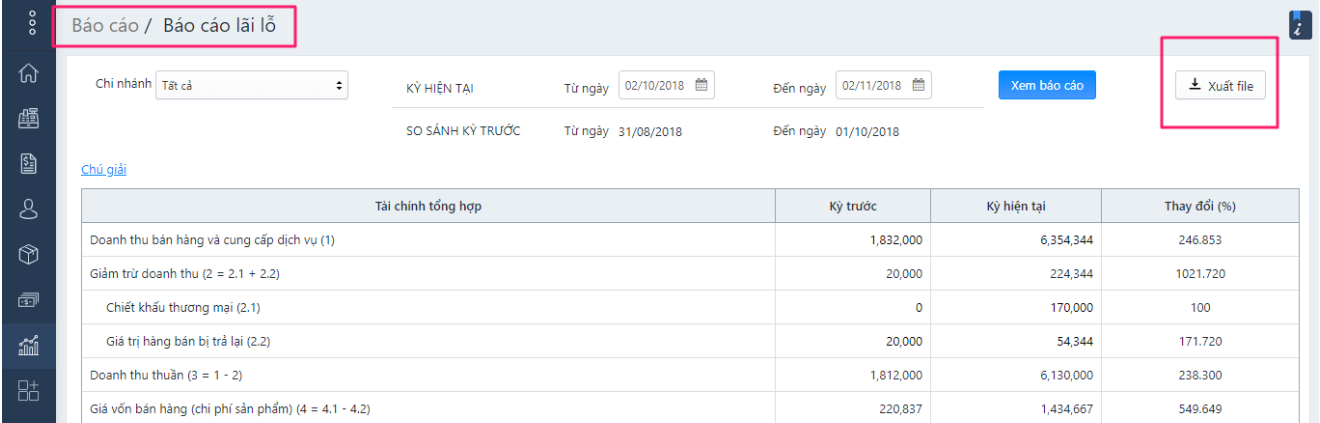Click the previous period end date 01/10/2018
Viewport: 1320px width, 423px height.
868,131
